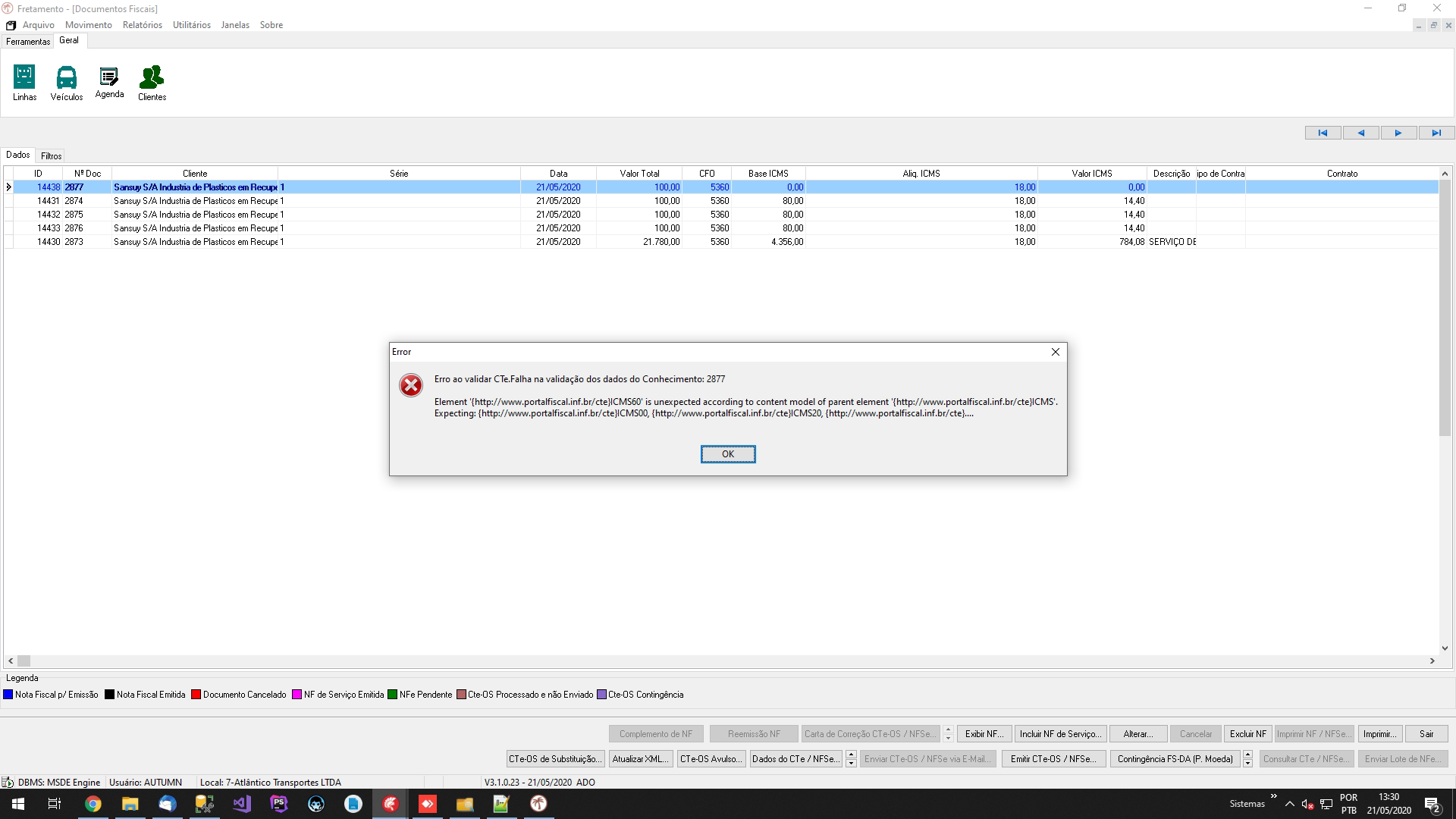Open the Windows notification center
Image resolution: width=1456 pixels, height=819 pixels.
1432,804
